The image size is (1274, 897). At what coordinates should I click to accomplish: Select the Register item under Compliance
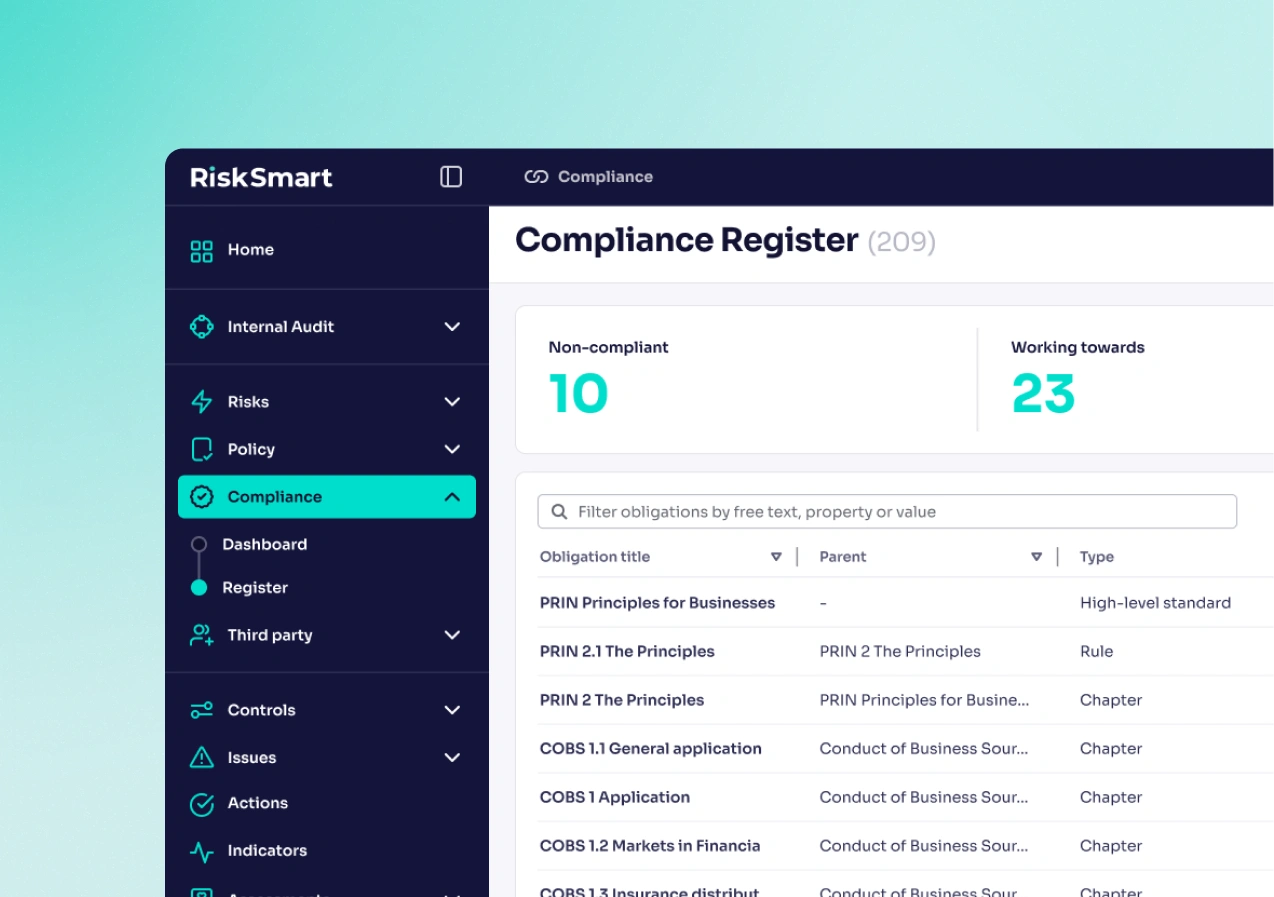coord(255,587)
